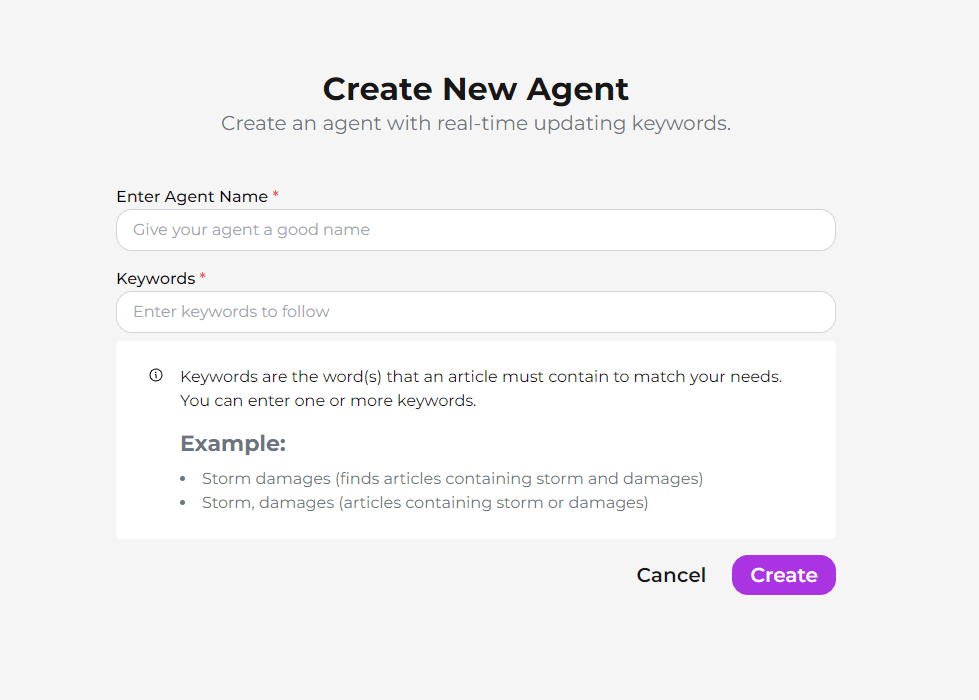Click the Give your agent a good name placeholder
Viewport: 979px width, 700px height.
click(252, 230)
